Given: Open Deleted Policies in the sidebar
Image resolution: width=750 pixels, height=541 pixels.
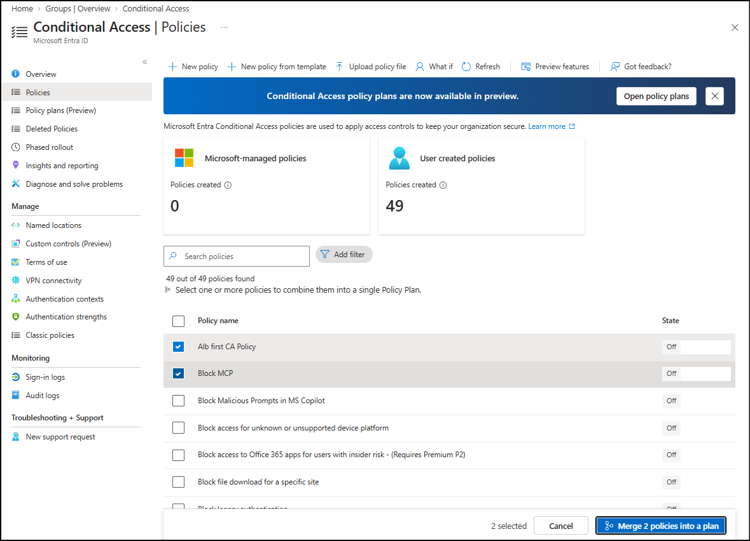Looking at the screenshot, I should click(52, 129).
